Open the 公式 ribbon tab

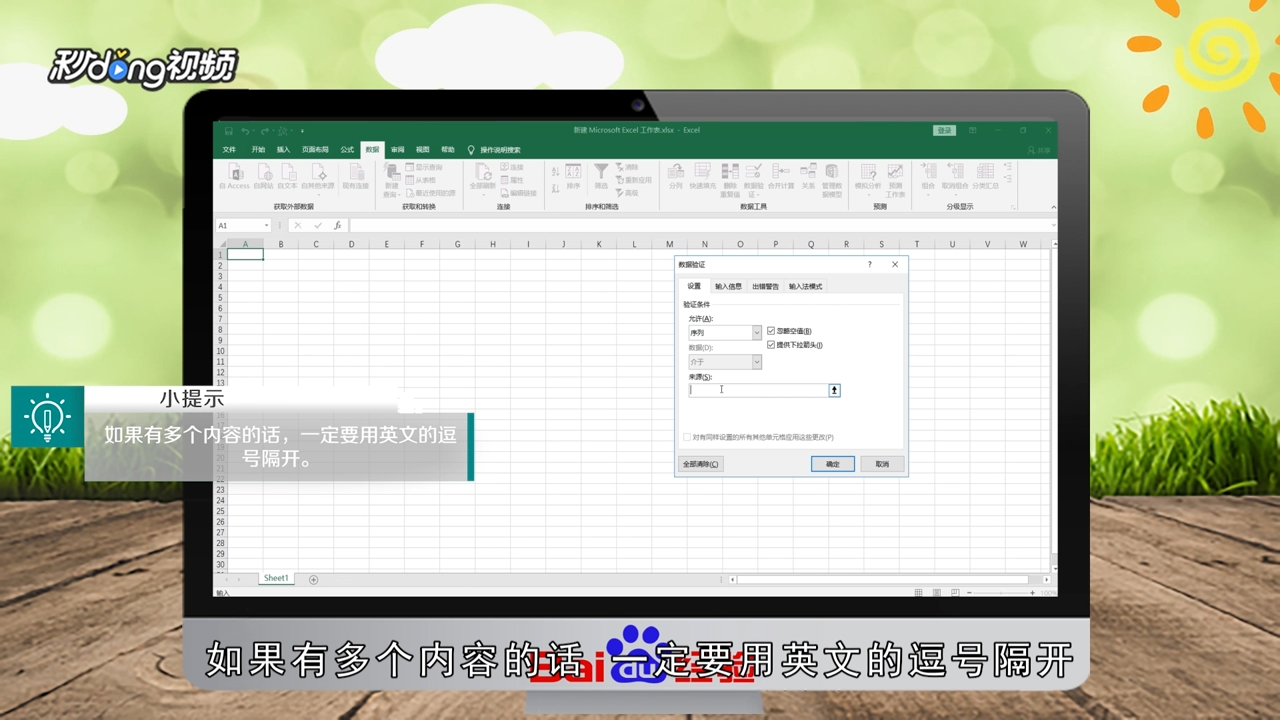pos(346,148)
